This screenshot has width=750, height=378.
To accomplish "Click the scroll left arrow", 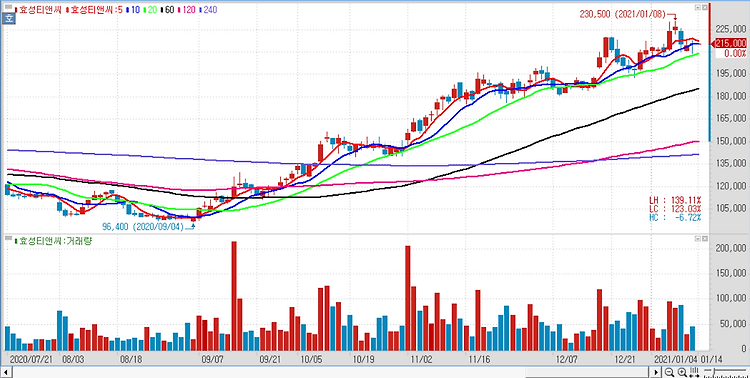I will [6, 372].
